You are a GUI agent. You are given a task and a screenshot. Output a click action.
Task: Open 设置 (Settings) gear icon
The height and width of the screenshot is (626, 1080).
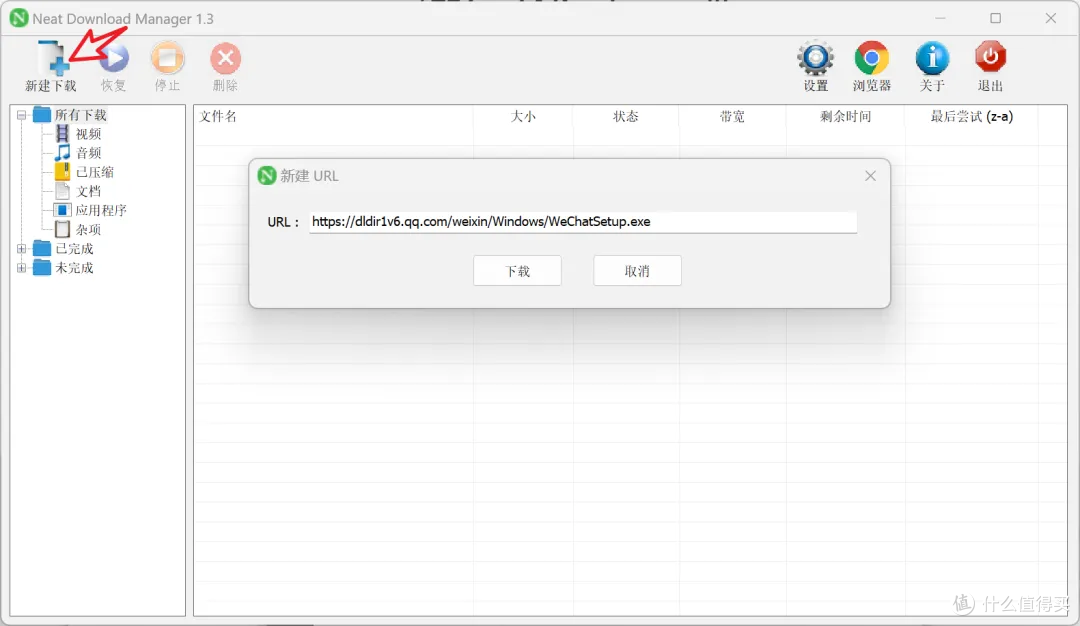click(815, 60)
